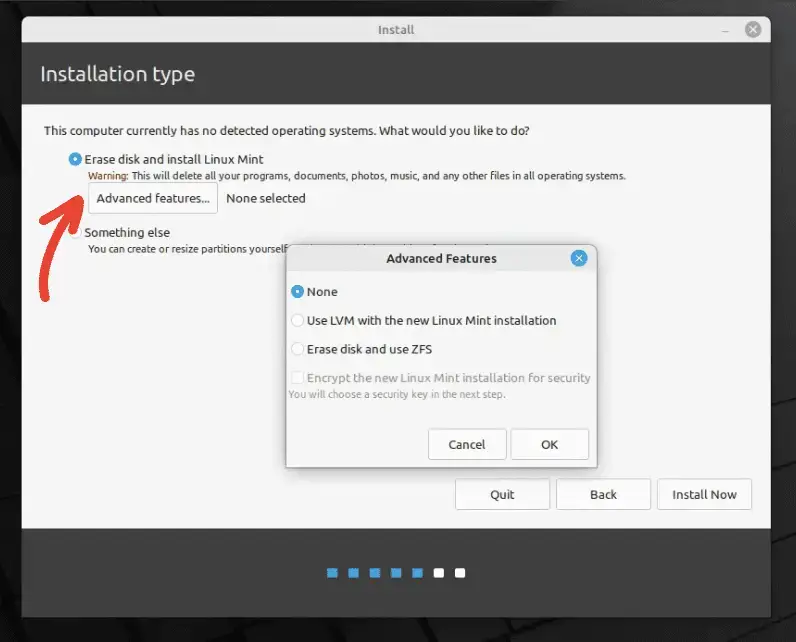
Task: Minimize the Install window
Action: point(725,30)
